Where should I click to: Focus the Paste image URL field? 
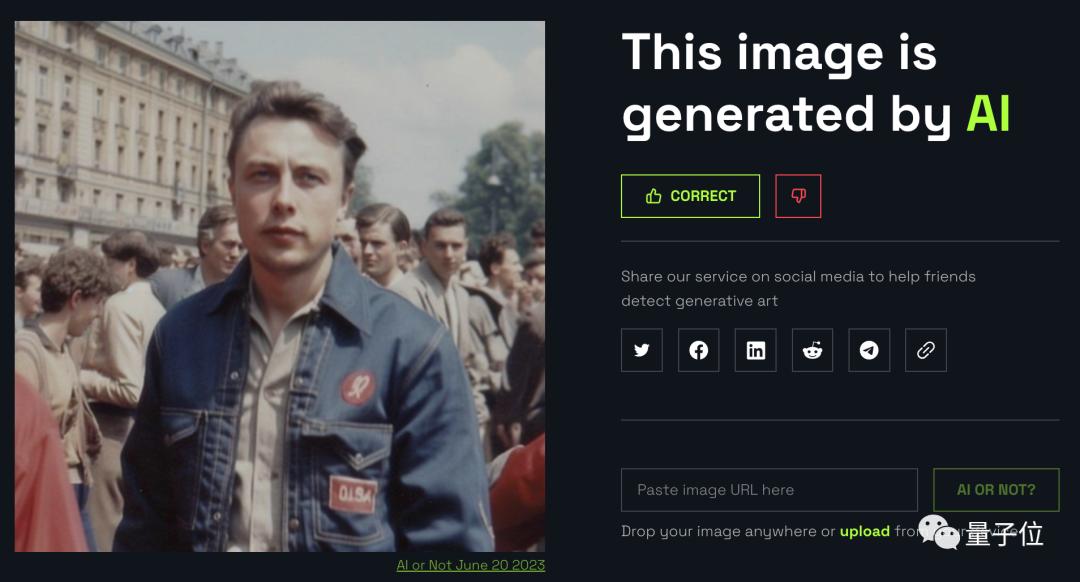pyautogui.click(x=769, y=490)
